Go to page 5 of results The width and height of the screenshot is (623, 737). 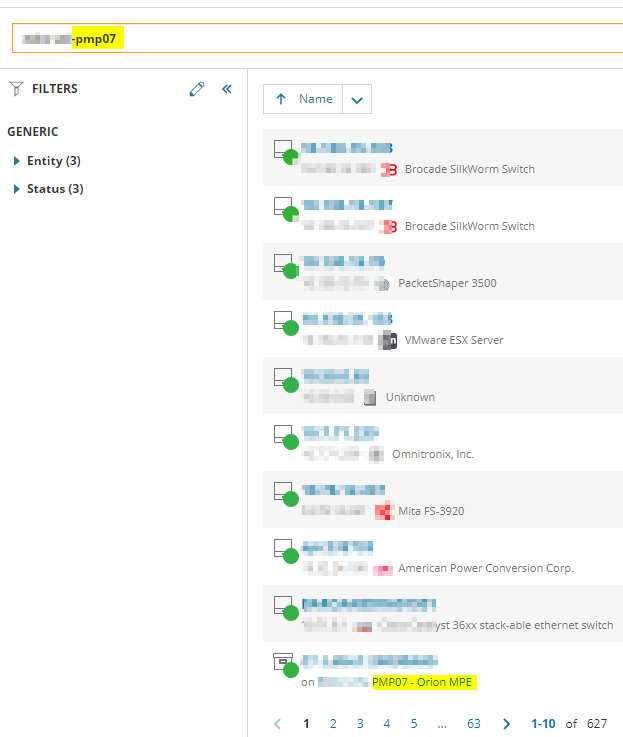414,723
